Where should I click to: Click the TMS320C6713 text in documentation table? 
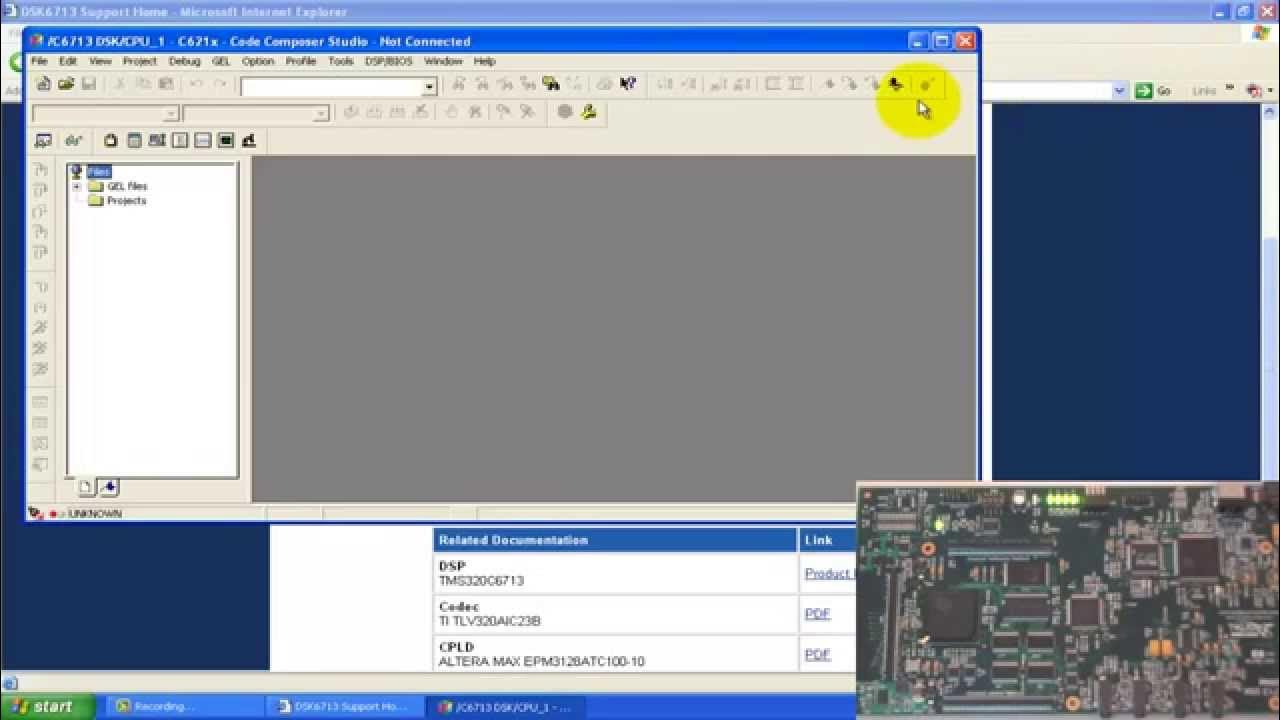pos(481,581)
